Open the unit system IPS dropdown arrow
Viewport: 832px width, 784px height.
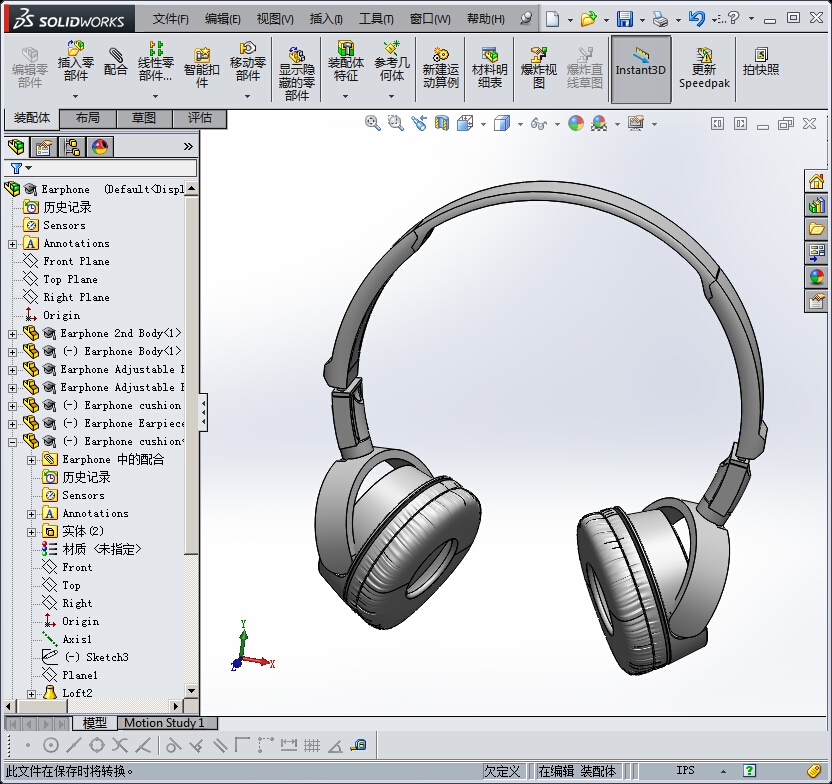coord(721,771)
